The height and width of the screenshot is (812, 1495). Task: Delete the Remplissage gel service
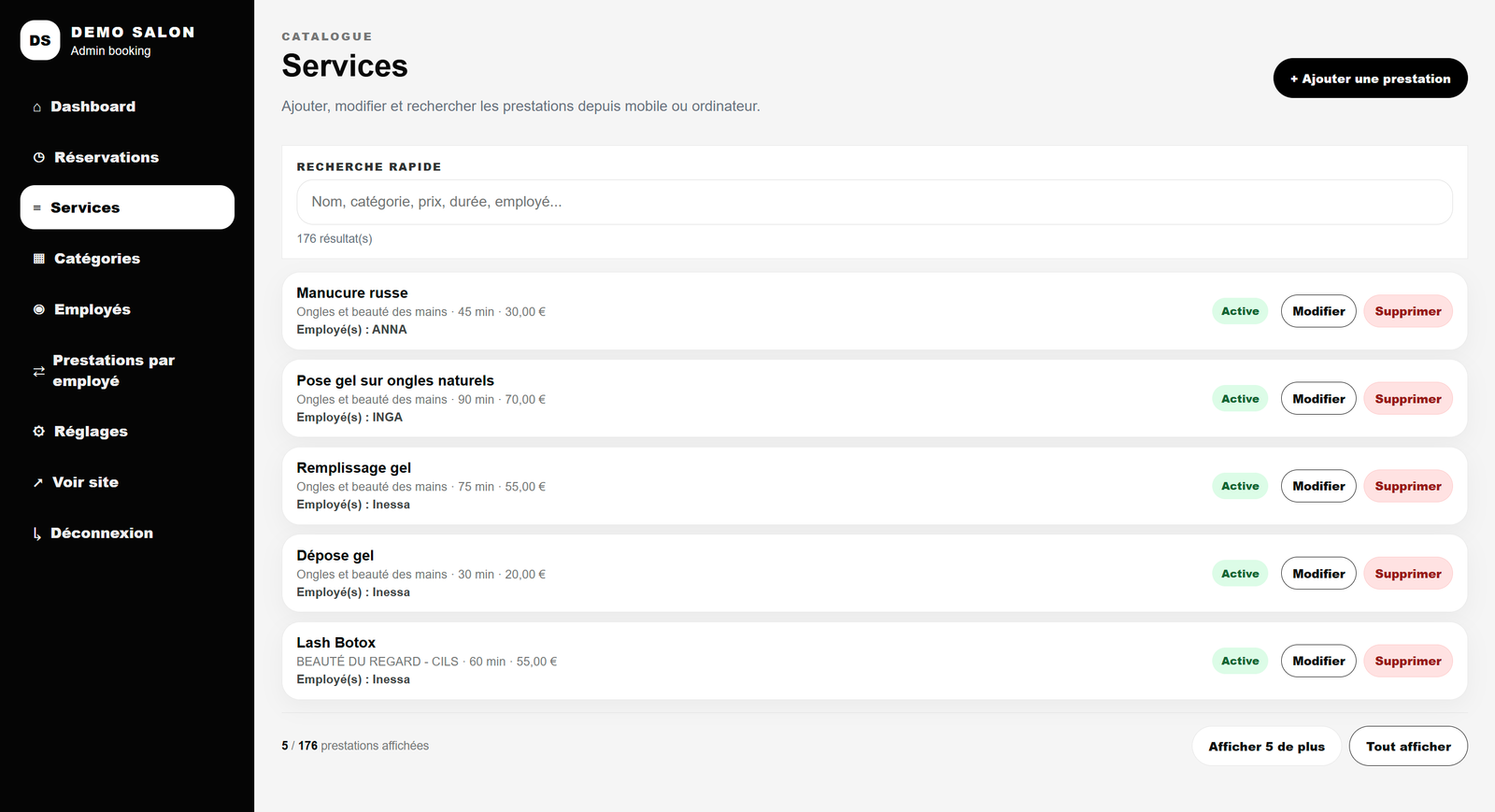(1408, 486)
